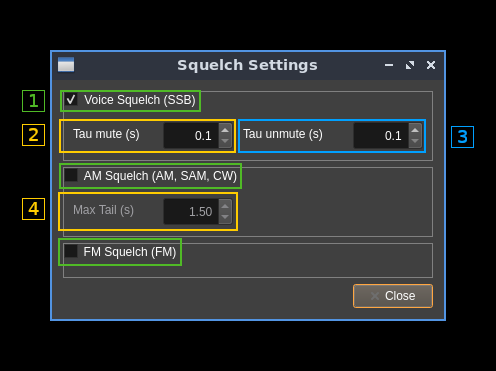The height and width of the screenshot is (371, 496).
Task: Decrease Tau mute value with down arrow
Action: 225,141
